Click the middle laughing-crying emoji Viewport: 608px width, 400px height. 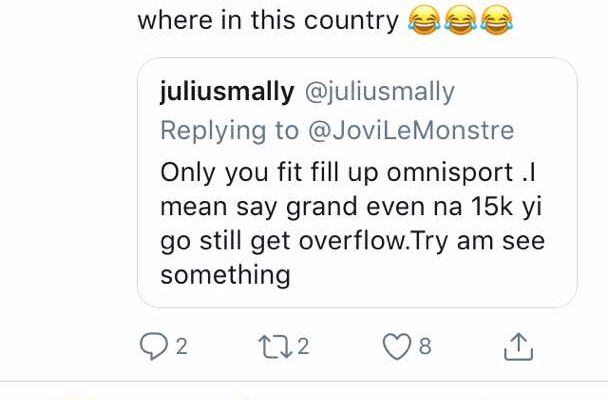tap(461, 20)
